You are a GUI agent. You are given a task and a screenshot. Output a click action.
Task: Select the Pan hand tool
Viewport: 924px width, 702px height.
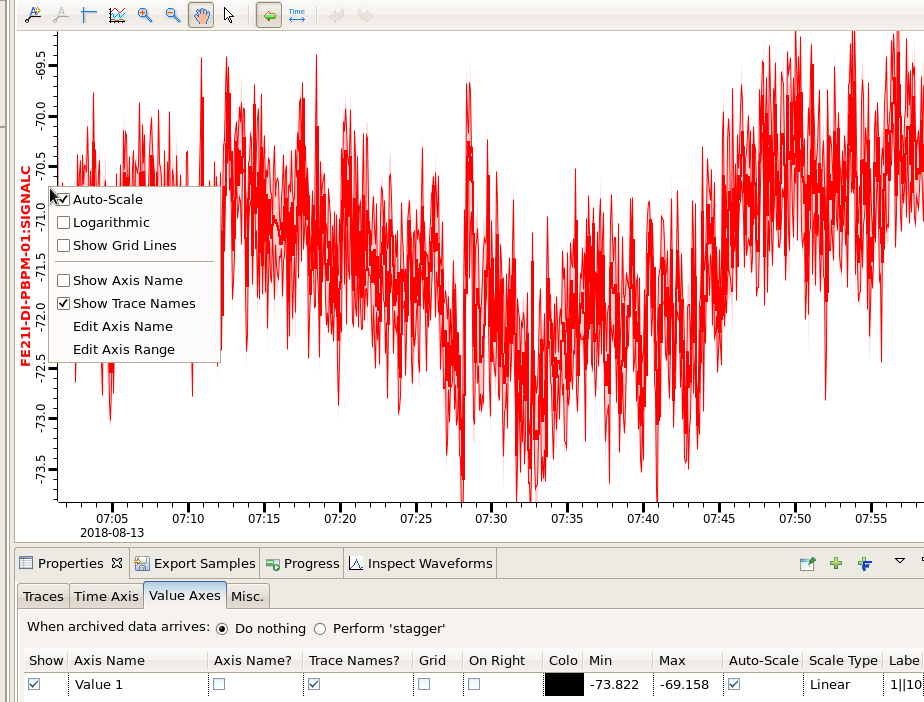click(x=201, y=15)
